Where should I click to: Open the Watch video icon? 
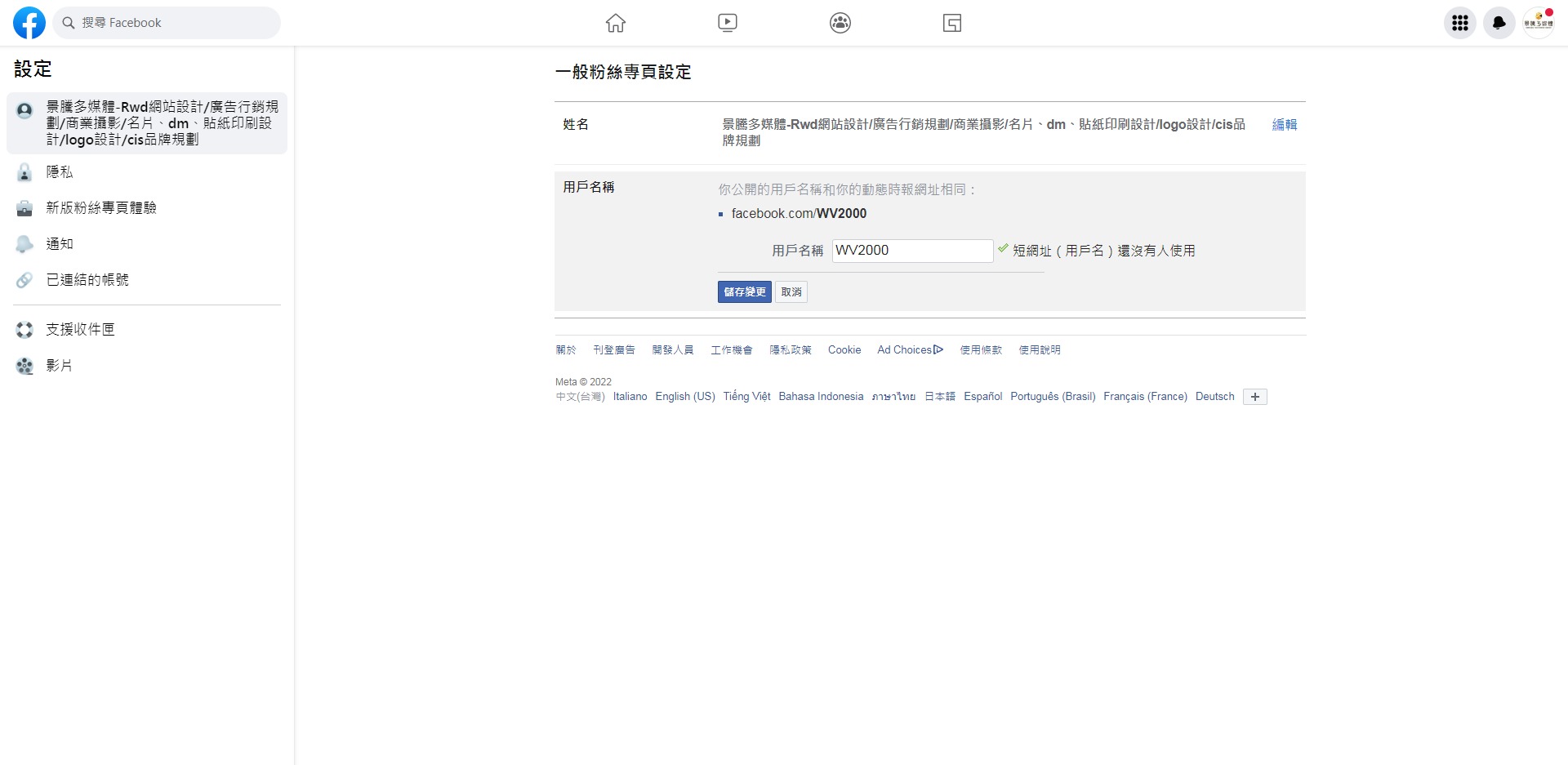tap(728, 23)
